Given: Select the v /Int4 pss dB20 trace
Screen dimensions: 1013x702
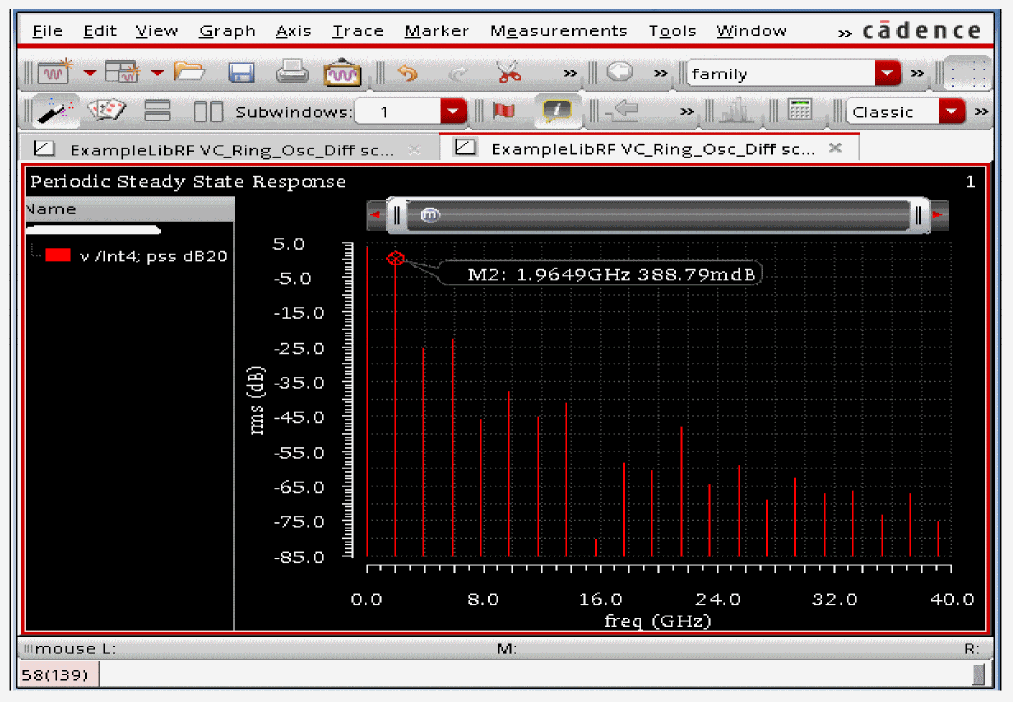Looking at the screenshot, I should (x=153, y=256).
